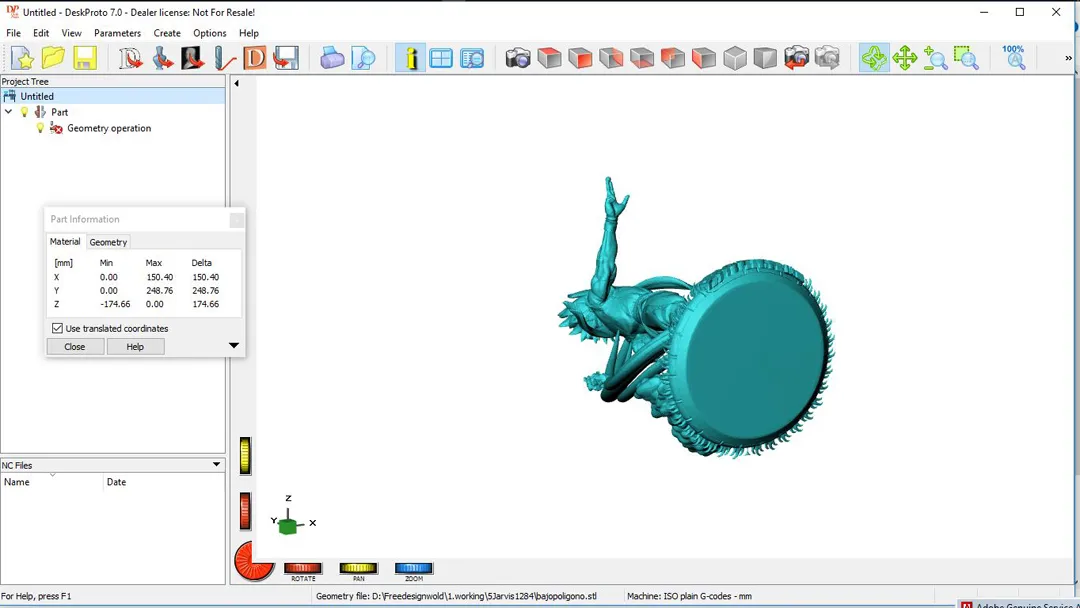Switch to the Geometry tab

(x=108, y=242)
